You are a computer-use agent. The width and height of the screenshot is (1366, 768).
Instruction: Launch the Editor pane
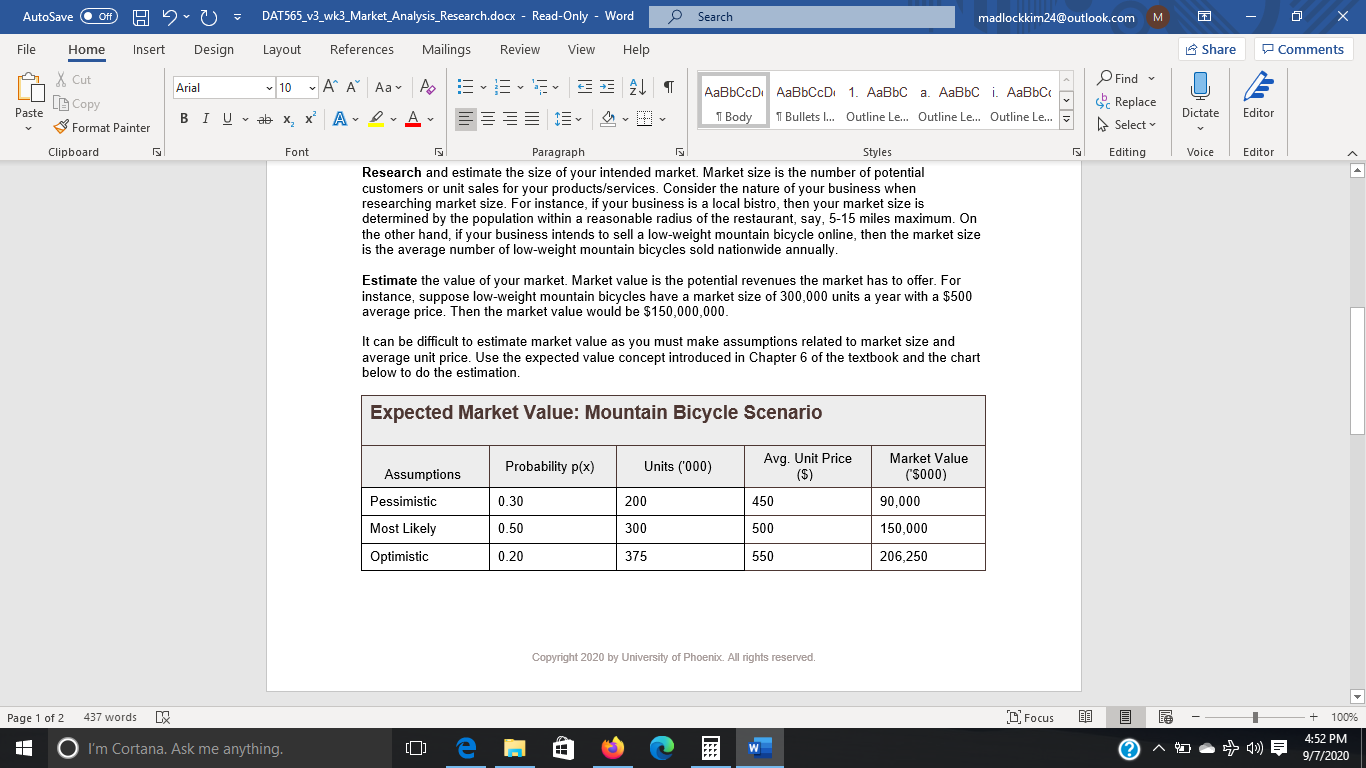(x=1257, y=98)
